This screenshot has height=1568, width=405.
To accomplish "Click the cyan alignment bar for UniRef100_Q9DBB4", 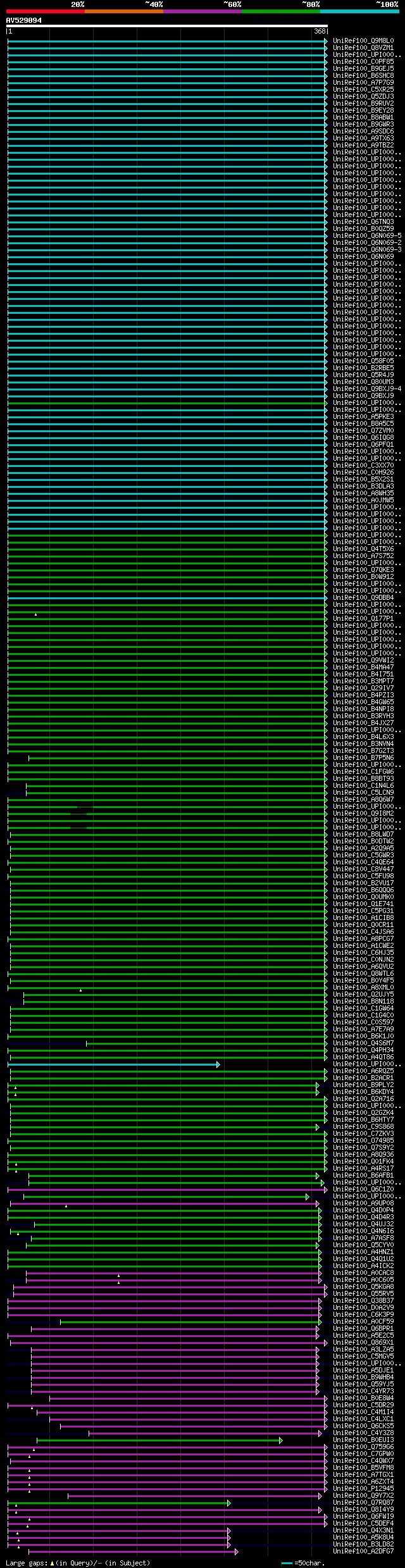I will pyautogui.click(x=168, y=598).
